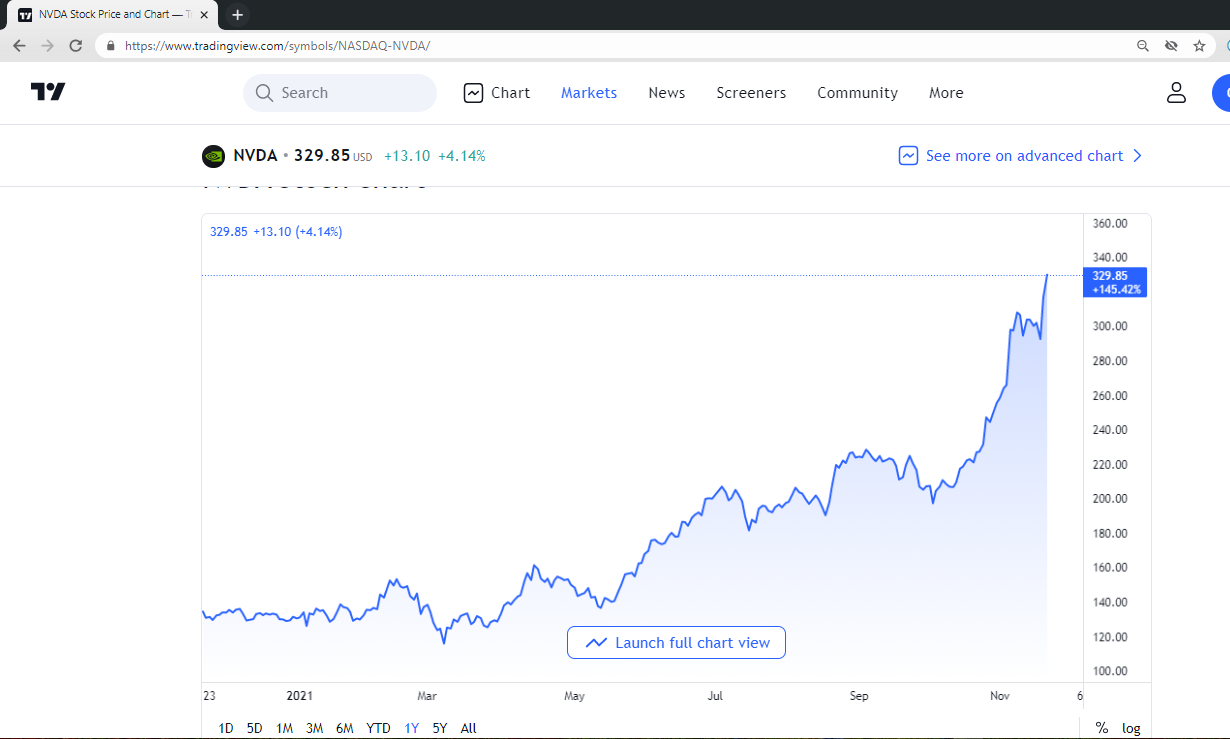
Task: Open a new browser tab
Action: coord(237,15)
